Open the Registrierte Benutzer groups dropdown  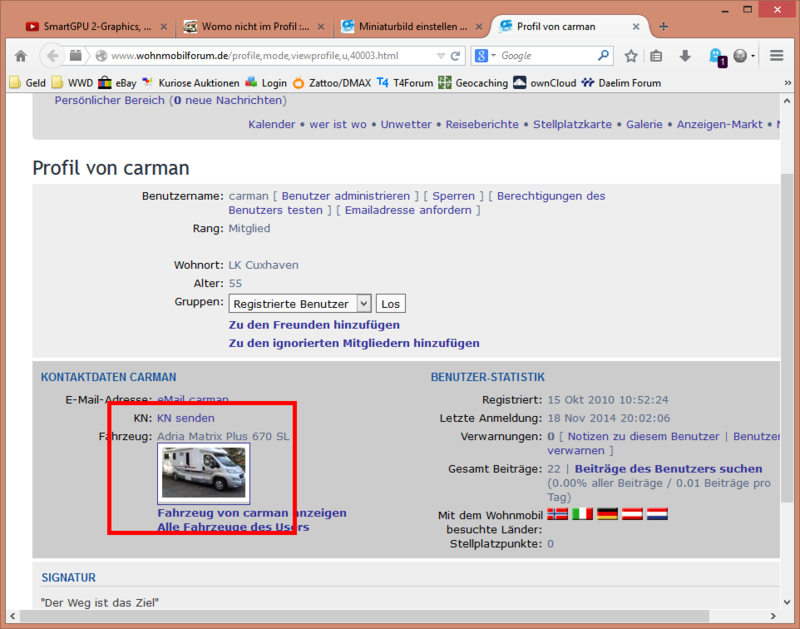click(x=299, y=304)
